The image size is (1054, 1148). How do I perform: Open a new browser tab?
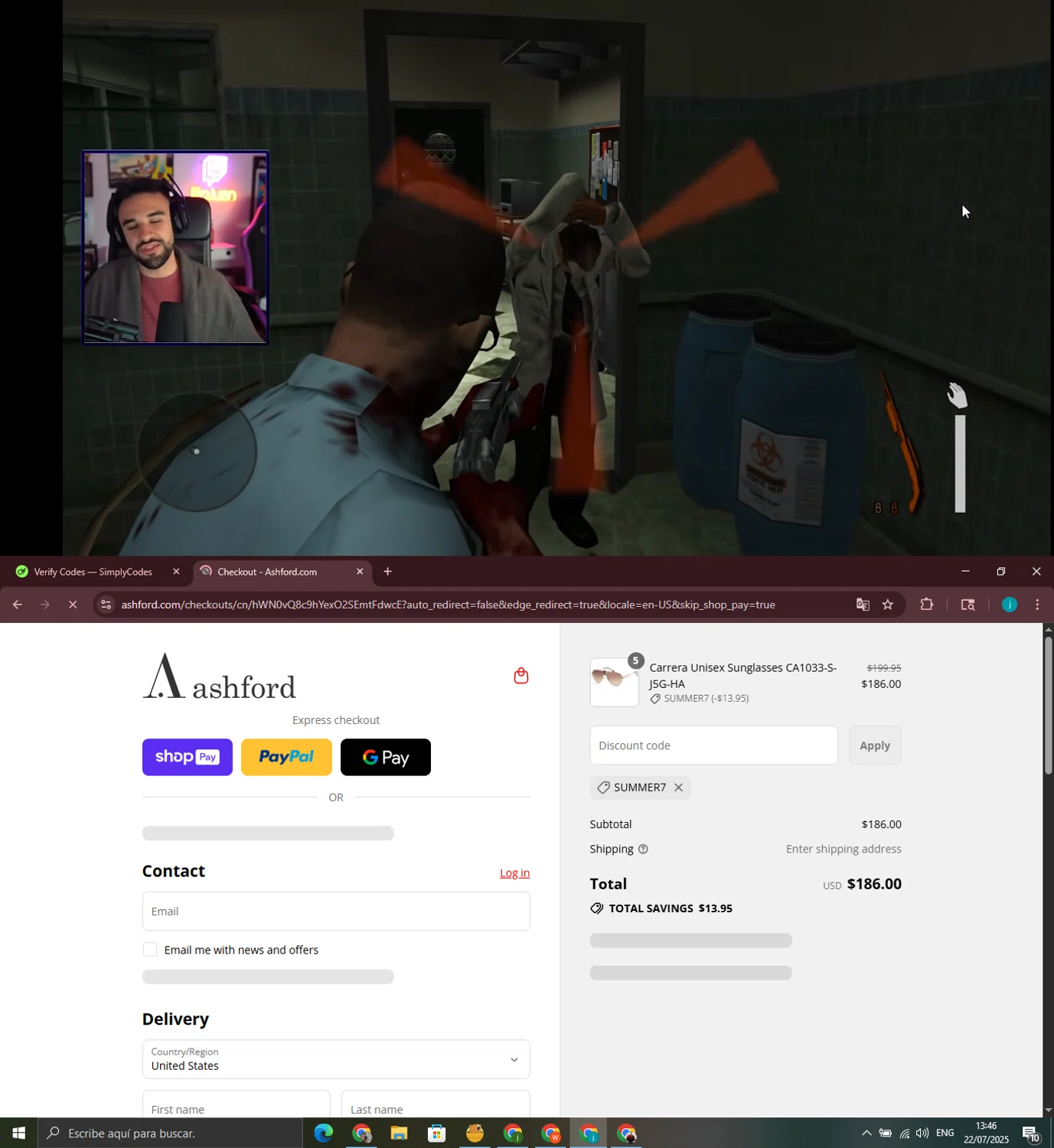tap(388, 572)
